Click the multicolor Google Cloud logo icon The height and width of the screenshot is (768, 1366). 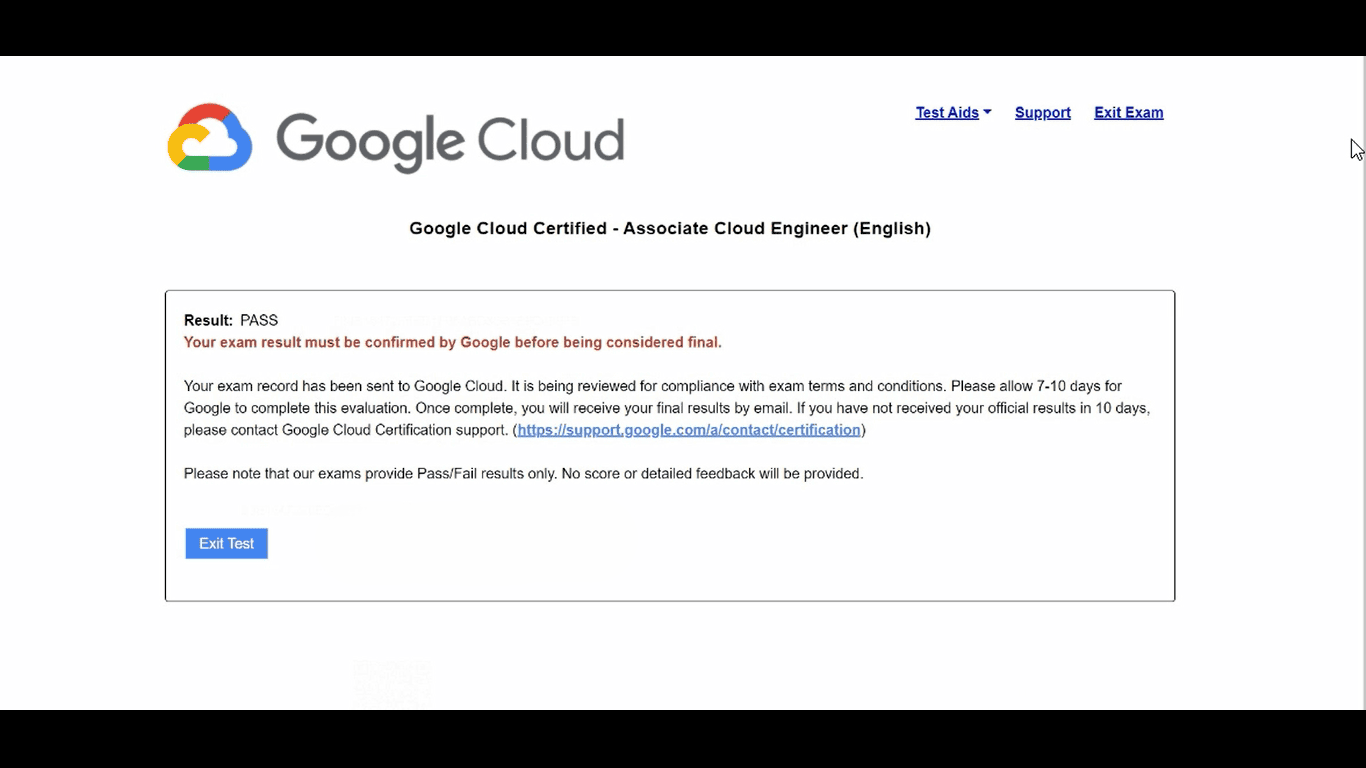pyautogui.click(x=209, y=137)
